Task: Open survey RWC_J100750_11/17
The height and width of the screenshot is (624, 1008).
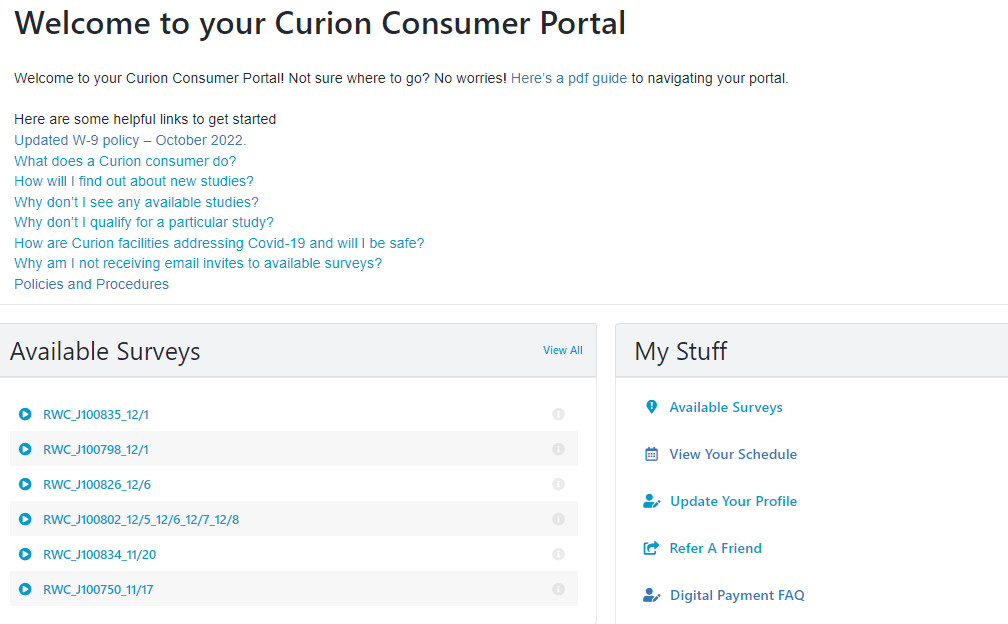Action: click(98, 589)
